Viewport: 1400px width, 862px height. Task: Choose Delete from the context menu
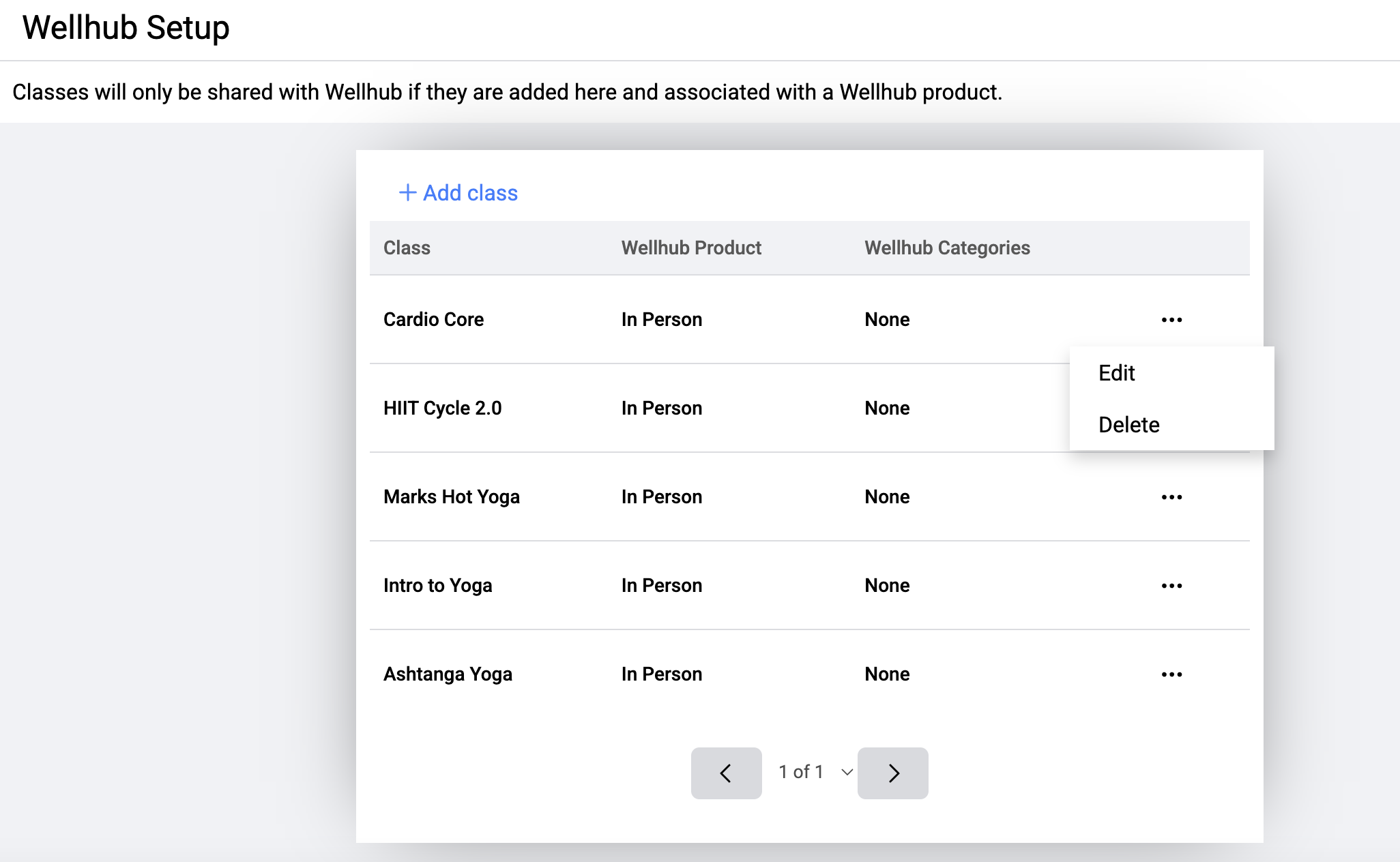point(1128,425)
